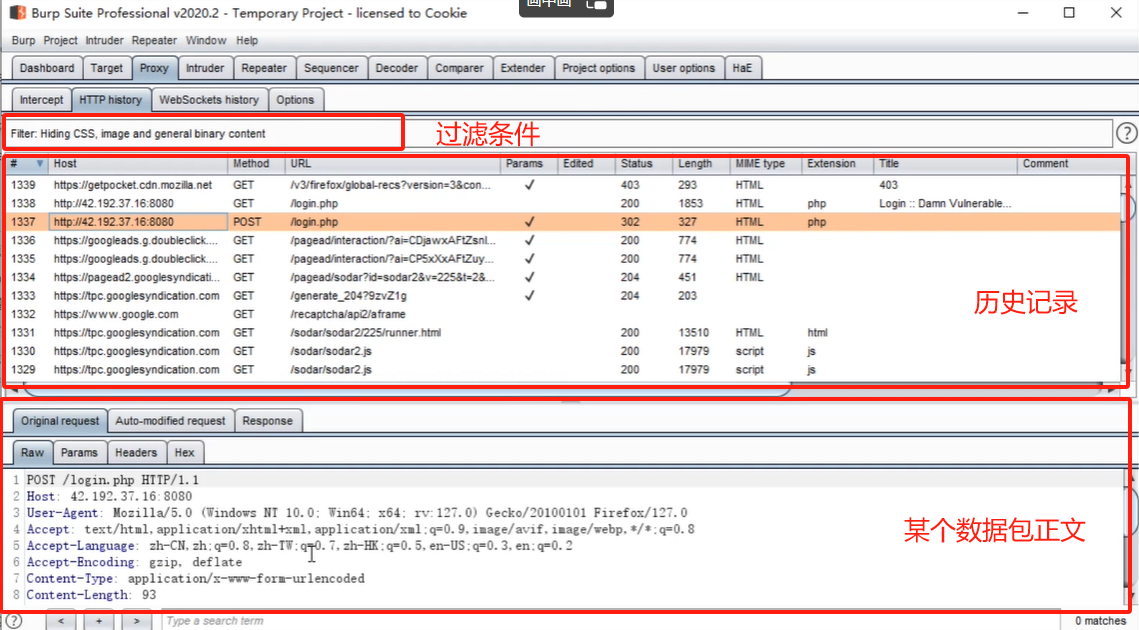The width and height of the screenshot is (1139, 630).
Task: Sort by the Comment column header
Action: [1071, 164]
